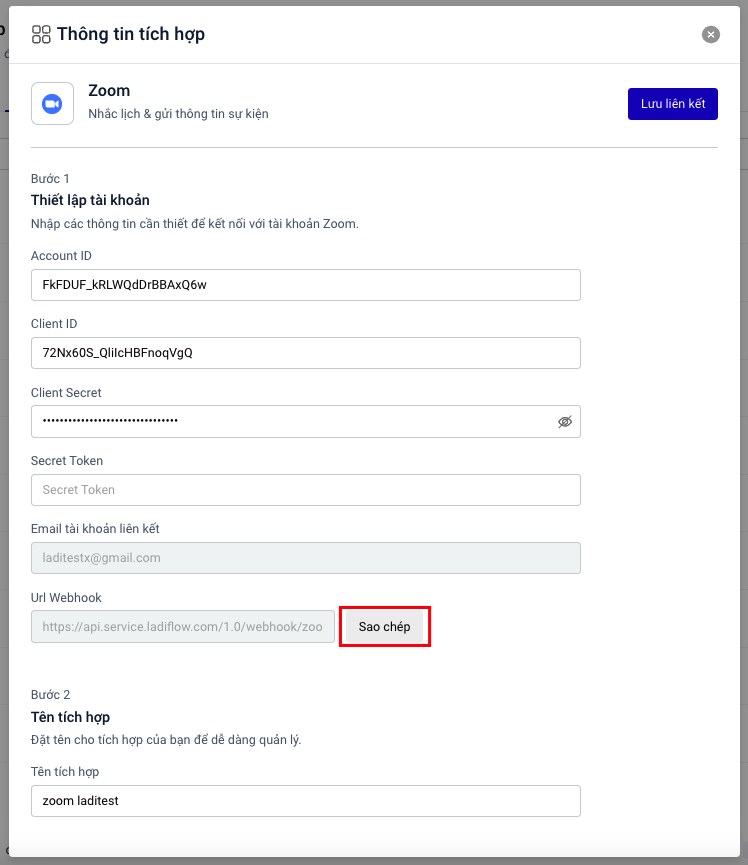Click the Nhắc lịch & gửi thông tin description
The image size is (748, 865).
[x=178, y=114]
